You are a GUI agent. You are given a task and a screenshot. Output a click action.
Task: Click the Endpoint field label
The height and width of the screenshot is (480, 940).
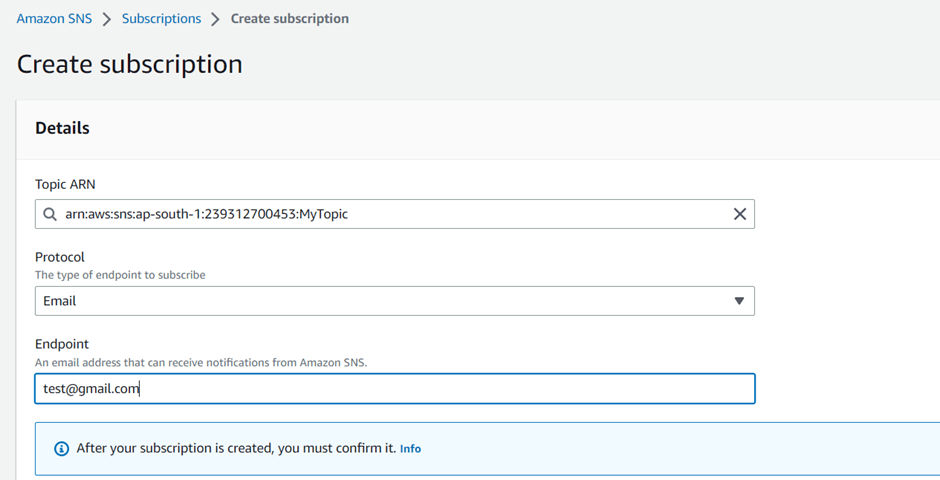(63, 344)
